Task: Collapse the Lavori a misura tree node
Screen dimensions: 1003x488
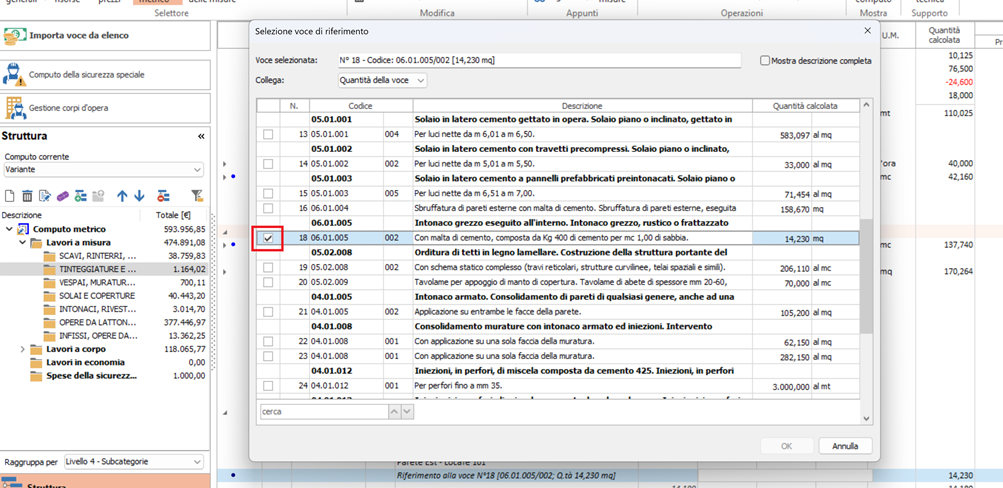Action: (22, 242)
